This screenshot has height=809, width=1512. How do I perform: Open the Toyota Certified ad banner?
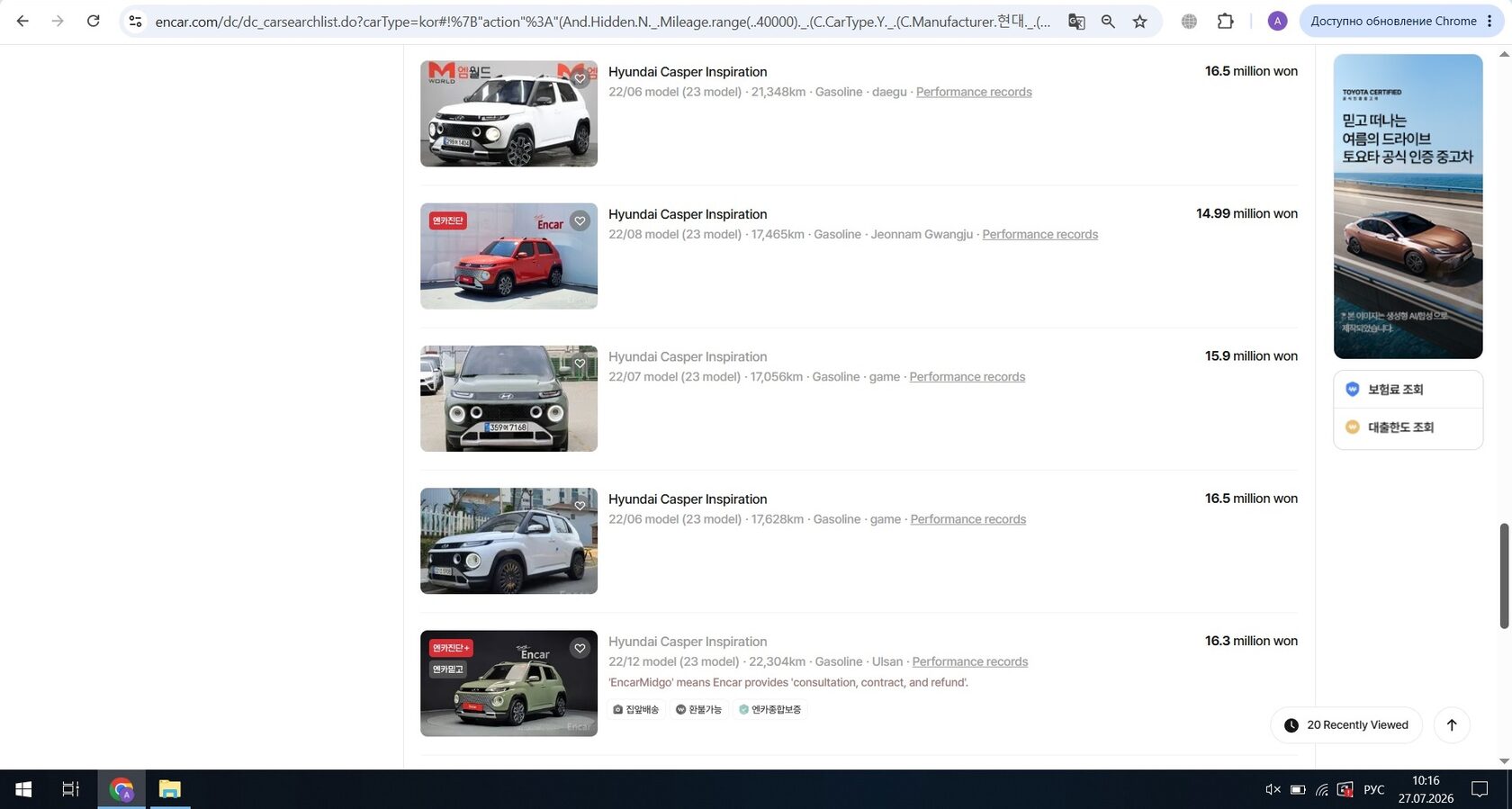[1408, 206]
